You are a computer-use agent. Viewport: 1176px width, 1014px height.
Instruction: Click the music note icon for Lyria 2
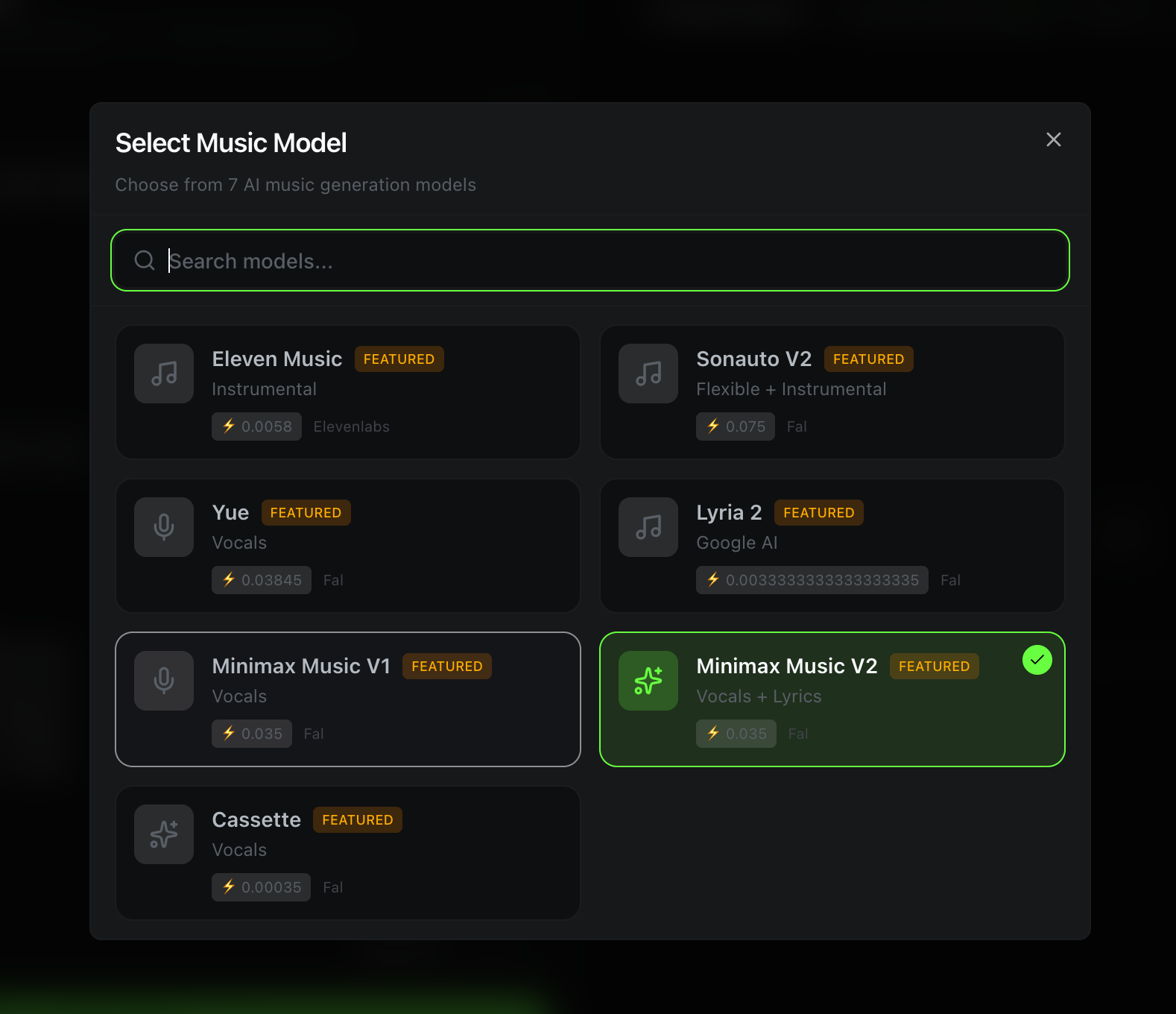tap(648, 527)
